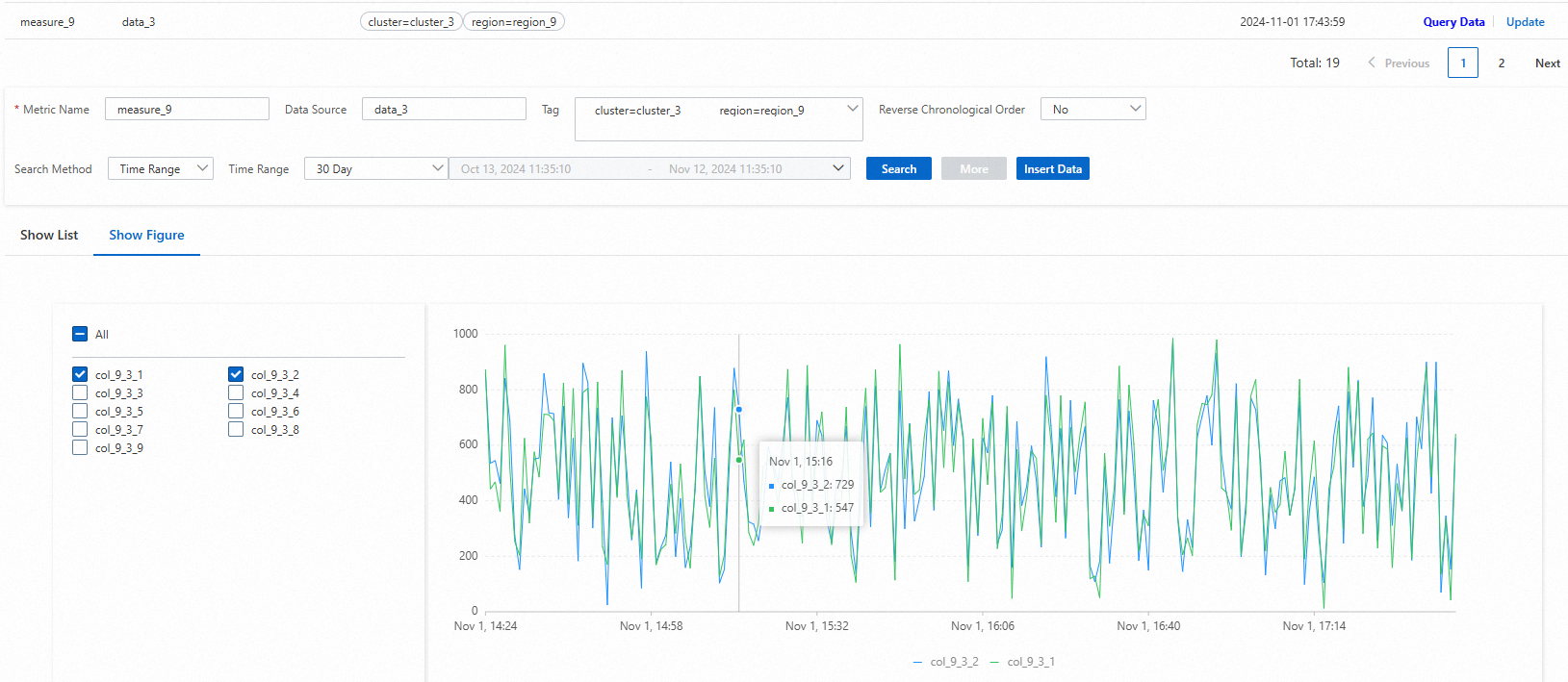1568x682 pixels.
Task: Open the Search Method dropdown
Action: (x=160, y=168)
